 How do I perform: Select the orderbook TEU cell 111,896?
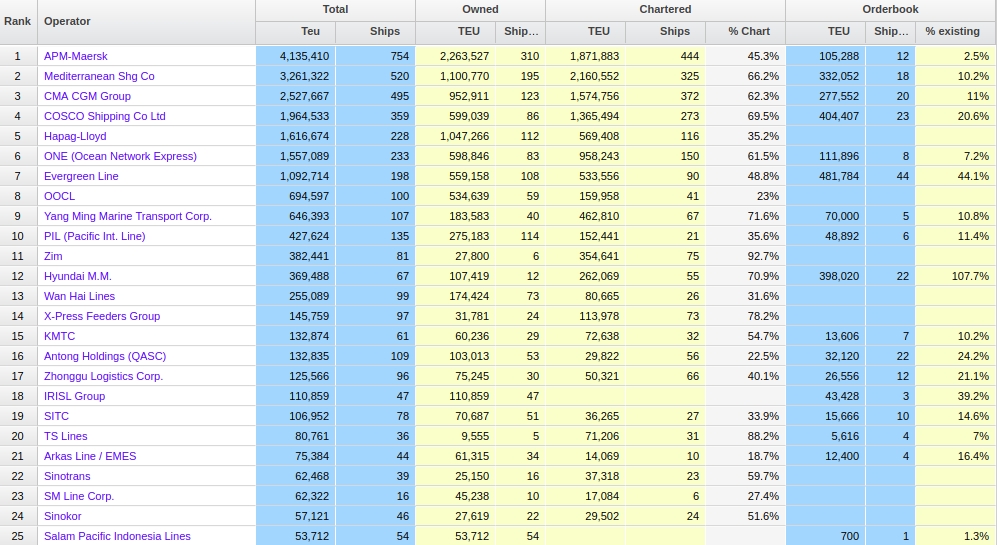[825, 156]
